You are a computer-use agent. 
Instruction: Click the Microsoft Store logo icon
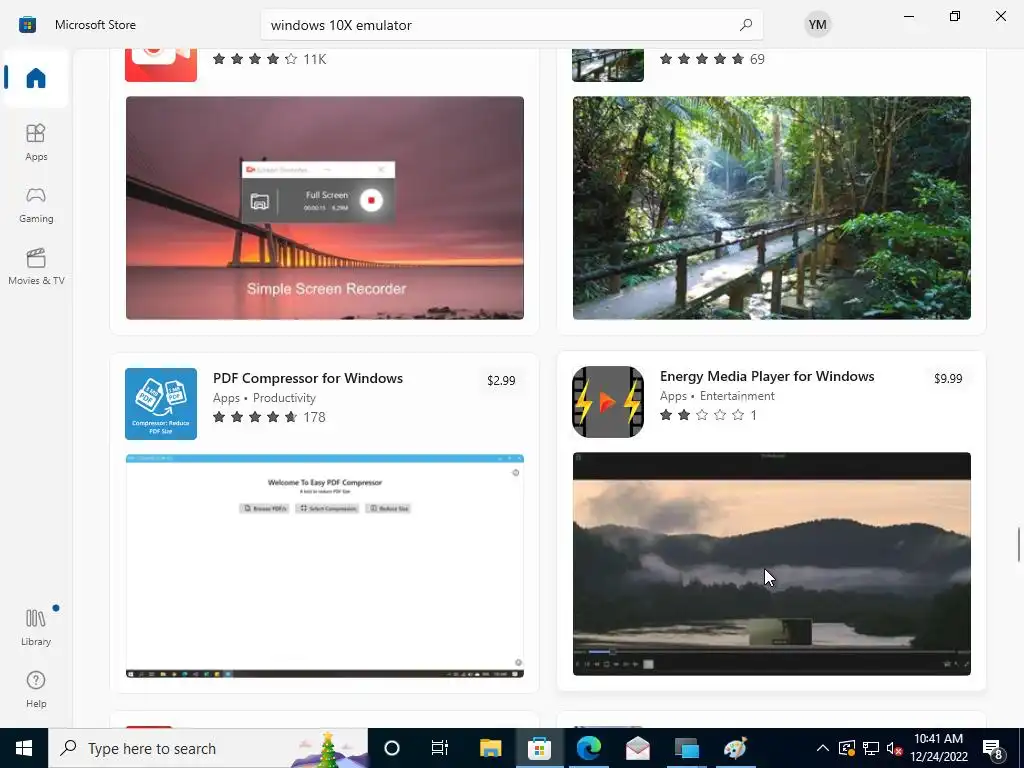pos(27,25)
